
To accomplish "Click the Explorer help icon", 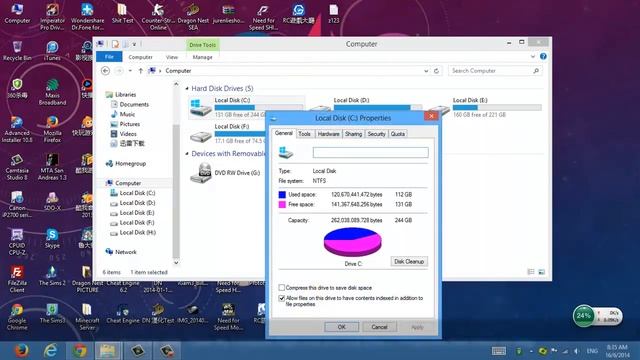I will (543, 56).
